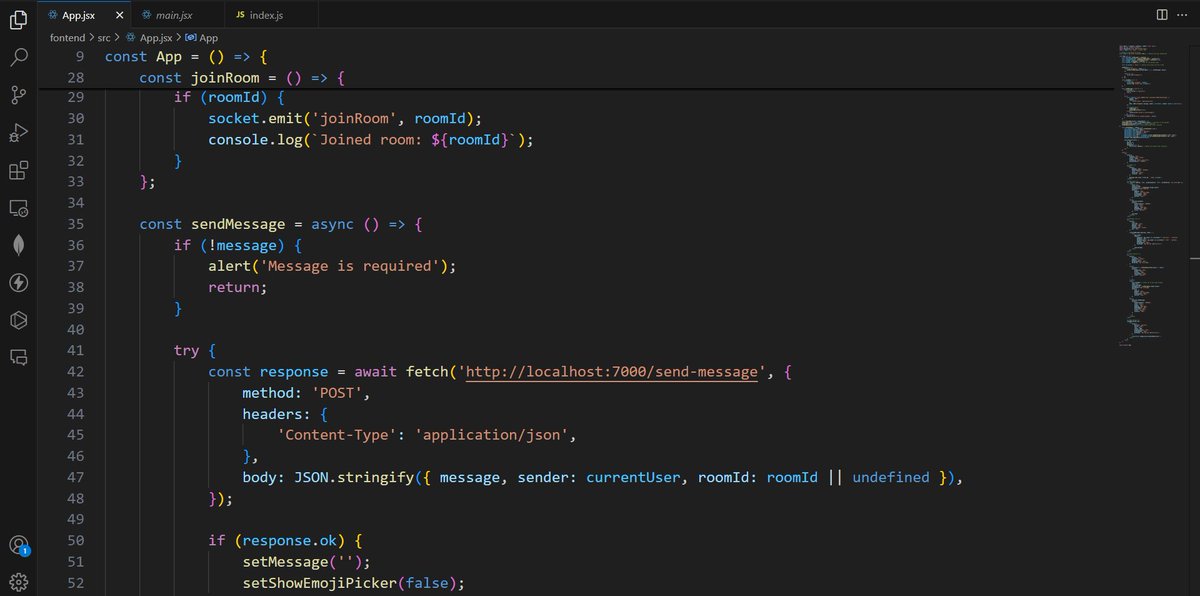Click 'response.ok' on line 50
Viewport: 1200px width, 596px height.
pos(289,540)
